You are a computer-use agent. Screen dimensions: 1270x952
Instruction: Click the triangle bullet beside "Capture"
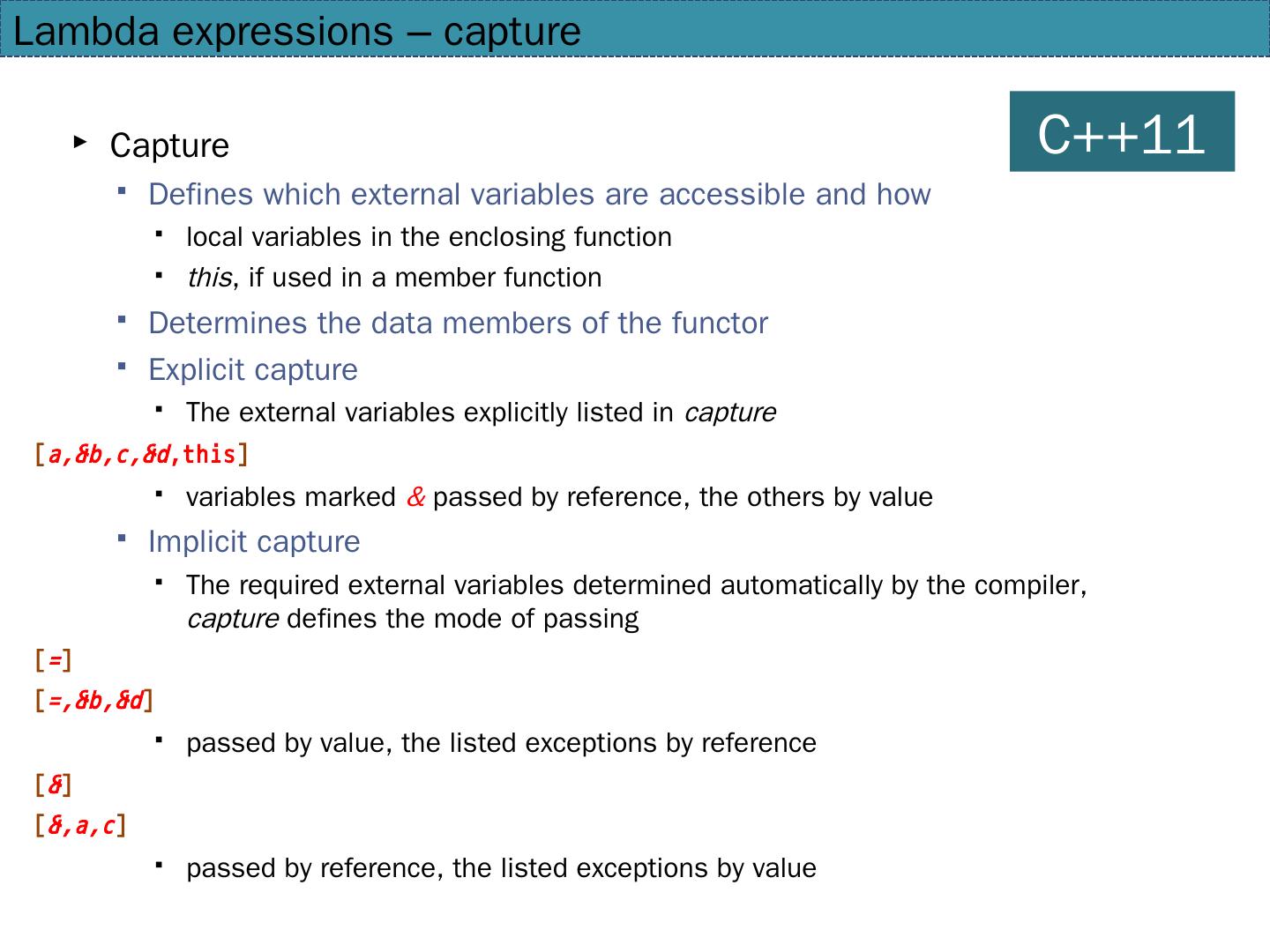[x=80, y=141]
